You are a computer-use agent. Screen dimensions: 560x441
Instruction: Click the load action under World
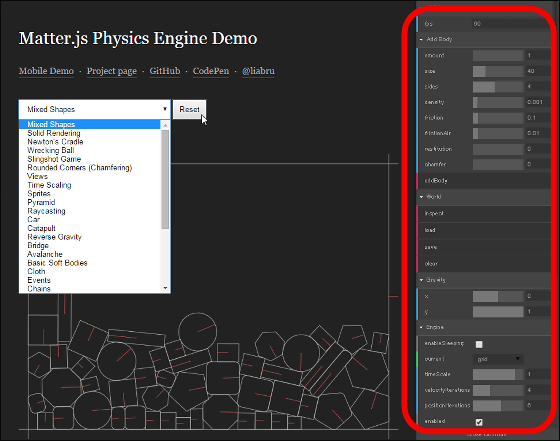[x=484, y=230]
